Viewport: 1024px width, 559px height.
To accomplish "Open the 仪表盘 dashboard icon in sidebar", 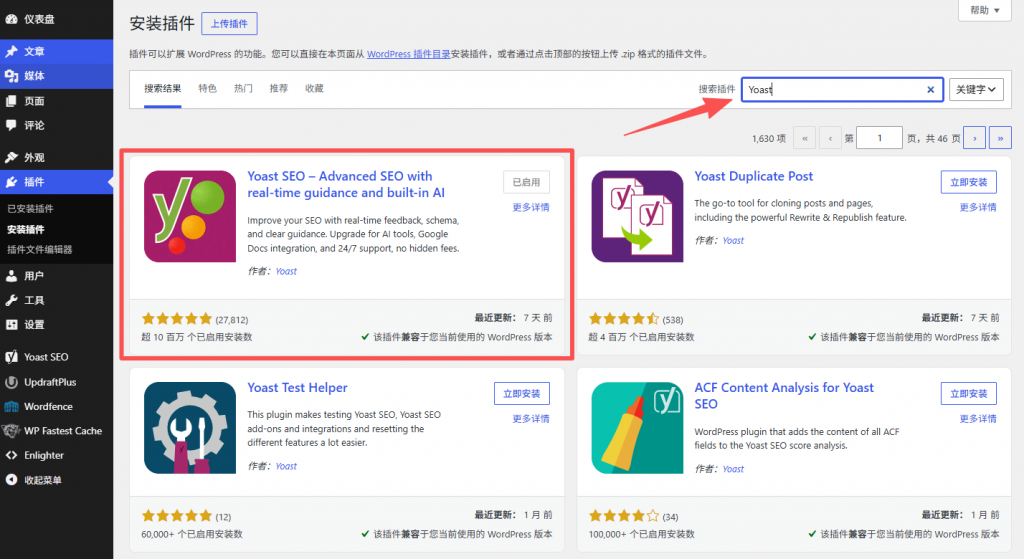I will pyautogui.click(x=11, y=19).
